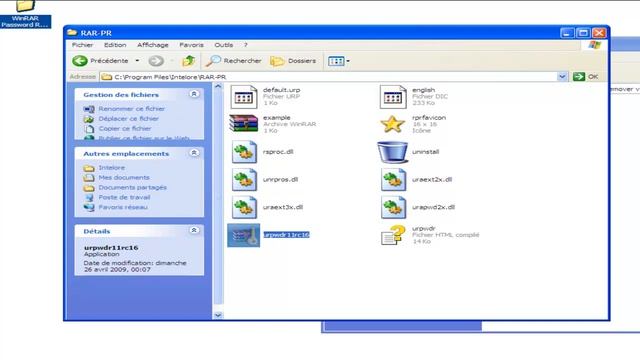Toggle the Dossiers folders pane

pos(293,61)
